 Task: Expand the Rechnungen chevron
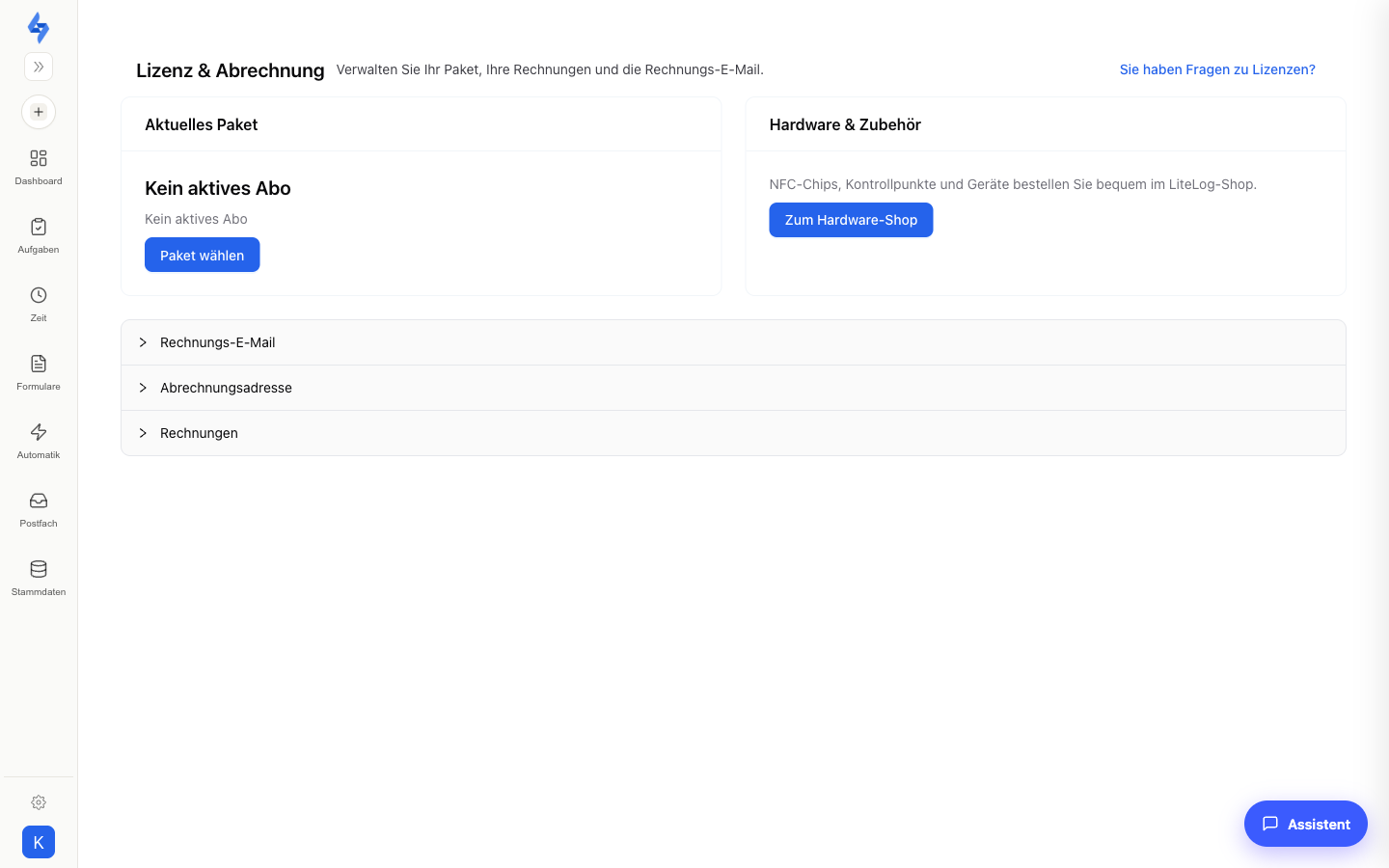pyautogui.click(x=143, y=433)
